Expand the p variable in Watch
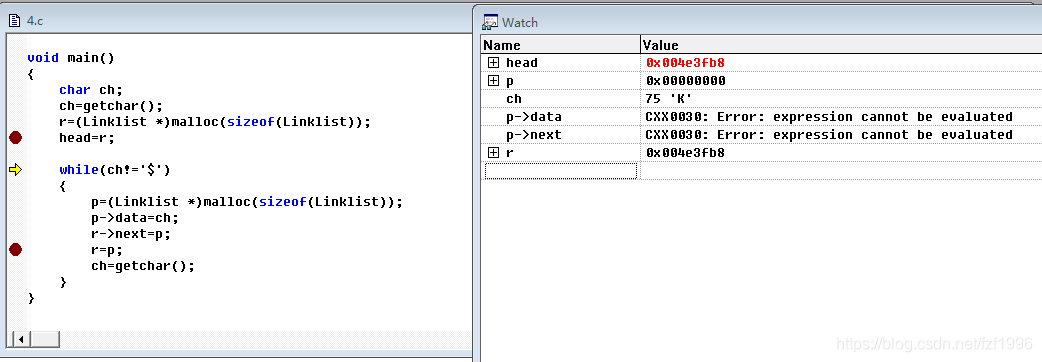Image resolution: width=1042 pixels, height=362 pixels. coord(493,80)
